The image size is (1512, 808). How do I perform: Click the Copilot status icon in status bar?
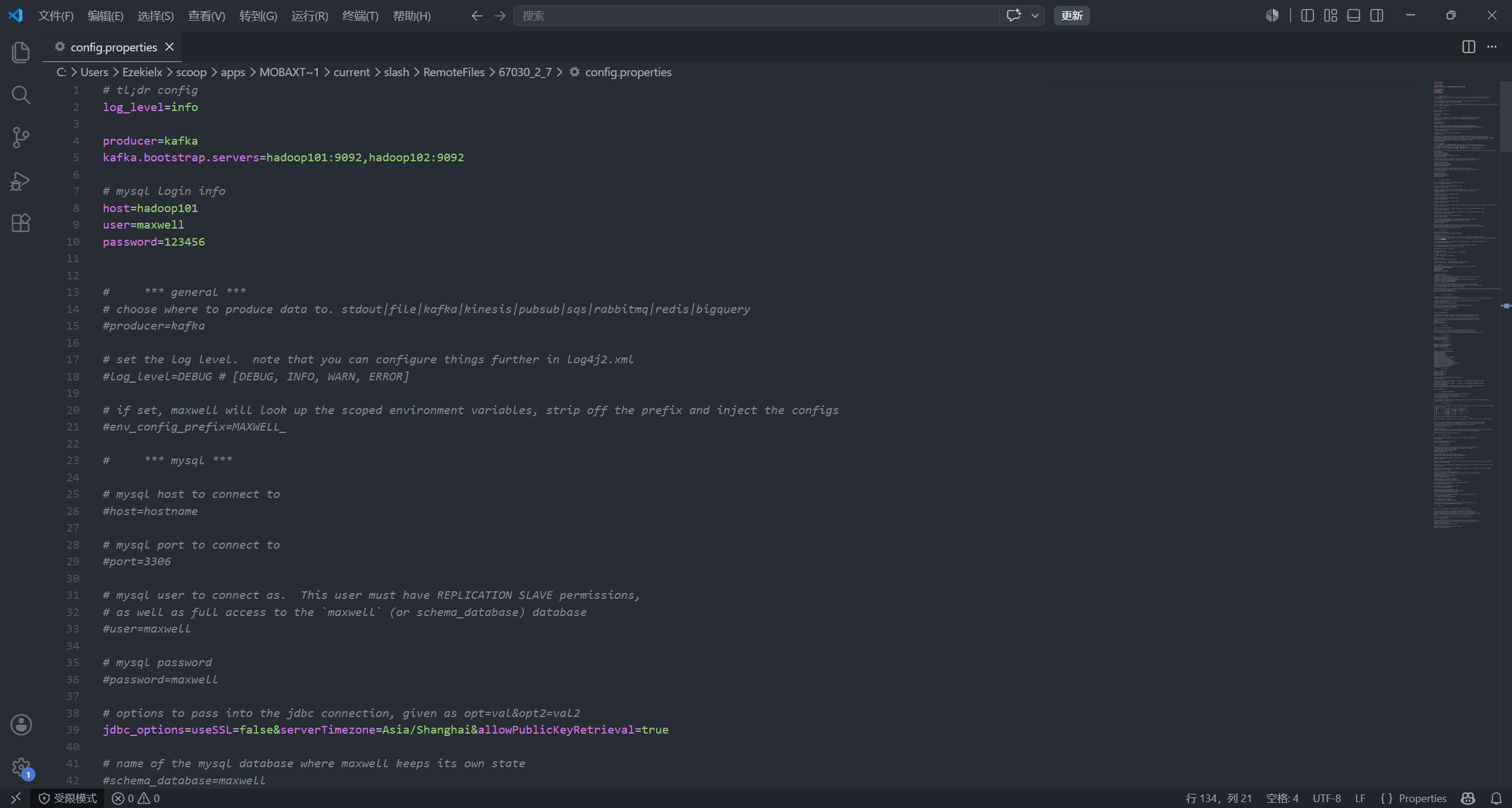pos(1468,799)
